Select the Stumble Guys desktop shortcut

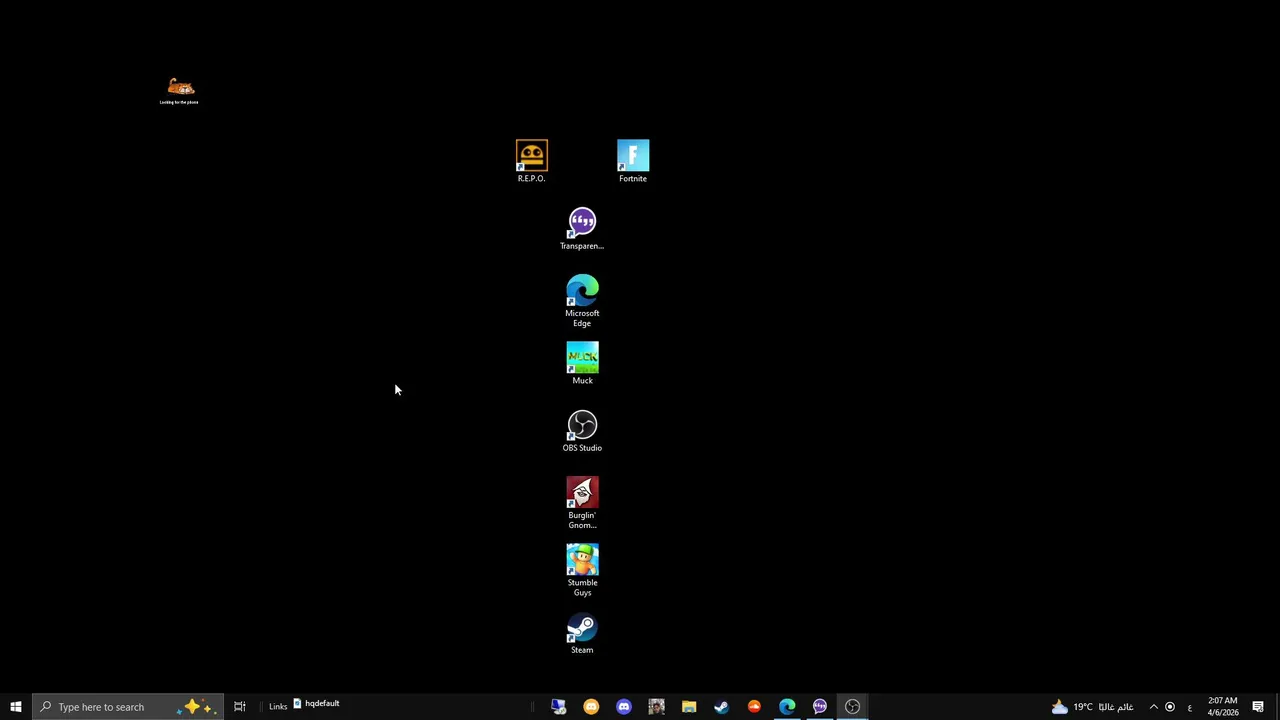pos(582,570)
